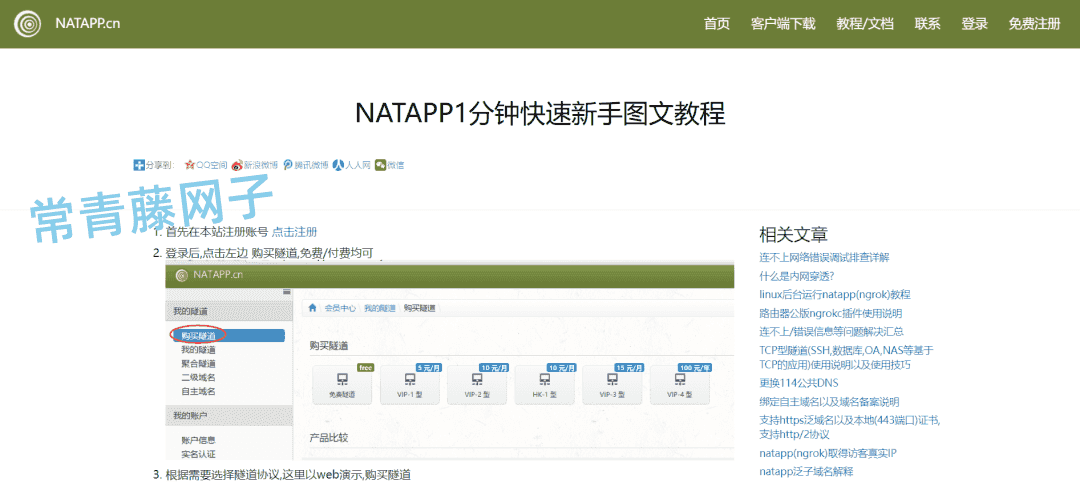The width and height of the screenshot is (1080, 482).
Task: Click the circled 购买隧道 item in tutorial screenshot
Action: [x=198, y=334]
